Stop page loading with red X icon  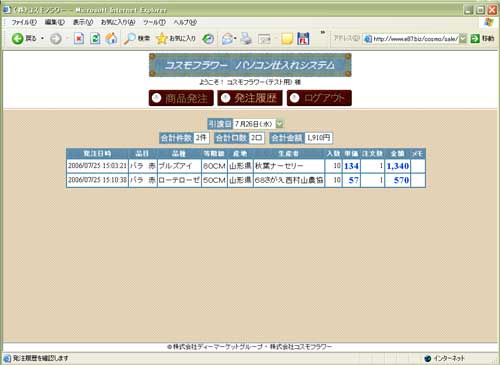tap(79, 39)
